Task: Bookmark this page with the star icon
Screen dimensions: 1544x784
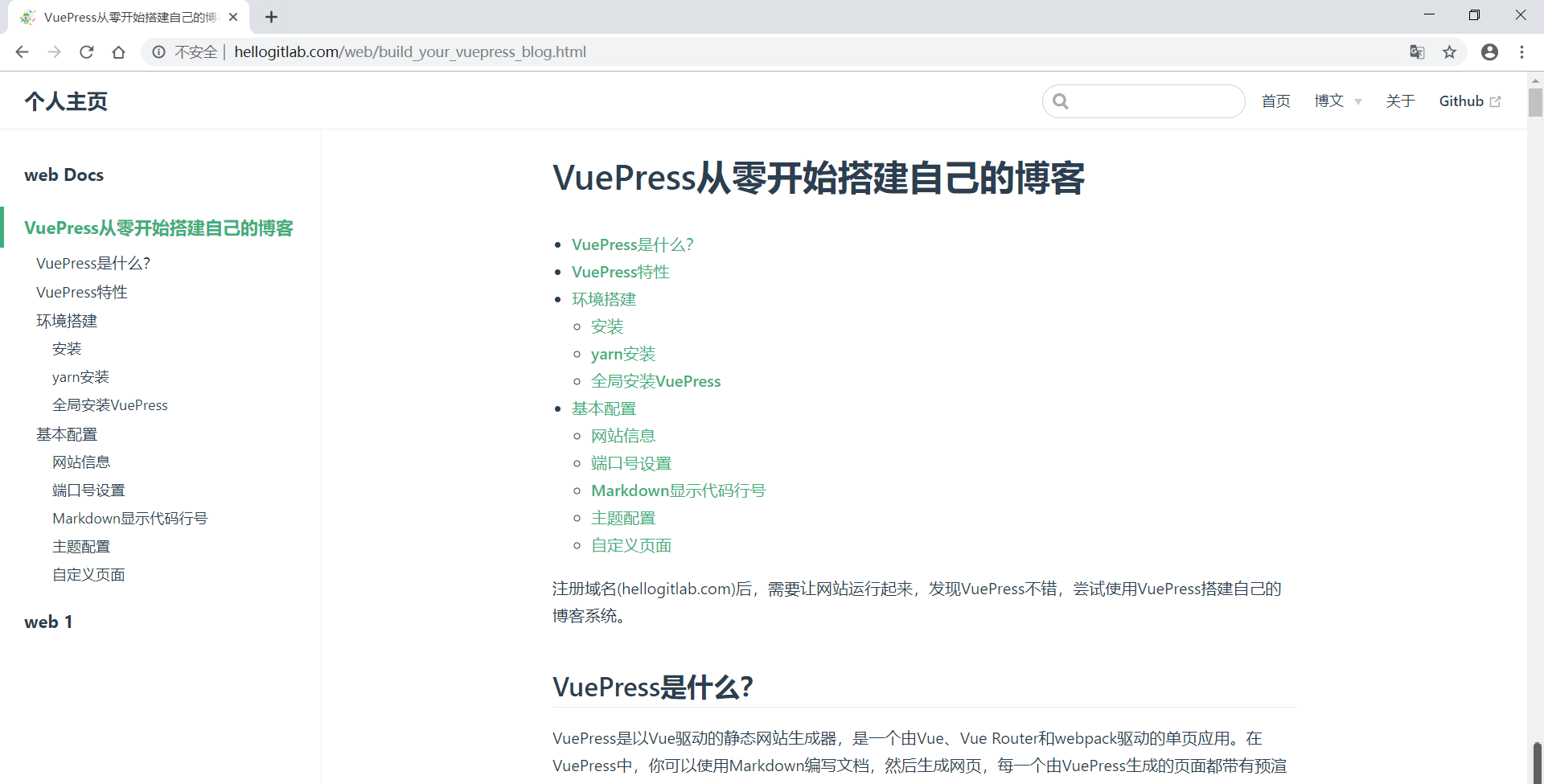Action: point(1449,52)
